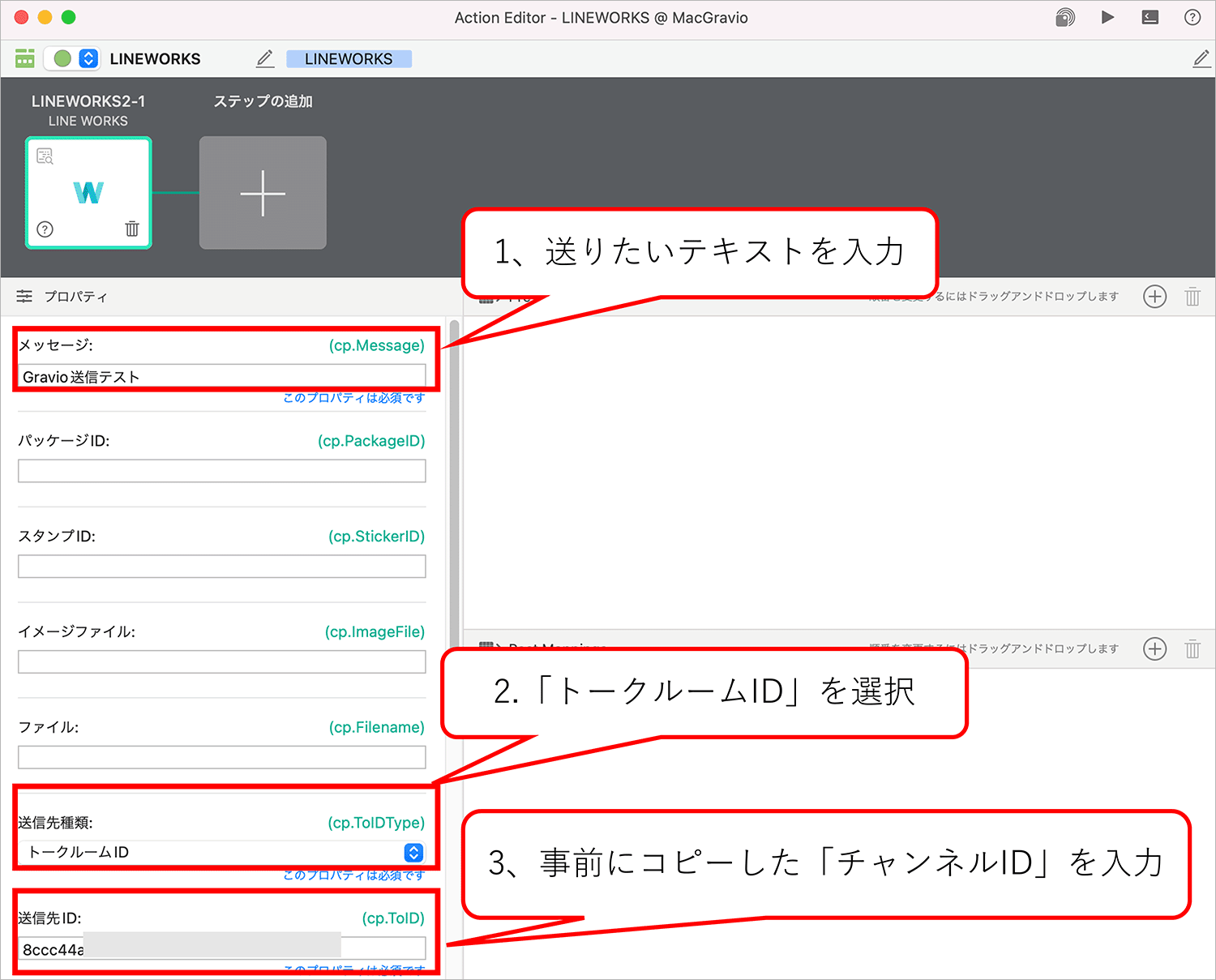Click the 送信先ID input field
The width and height of the screenshot is (1216, 980).
pos(222,949)
